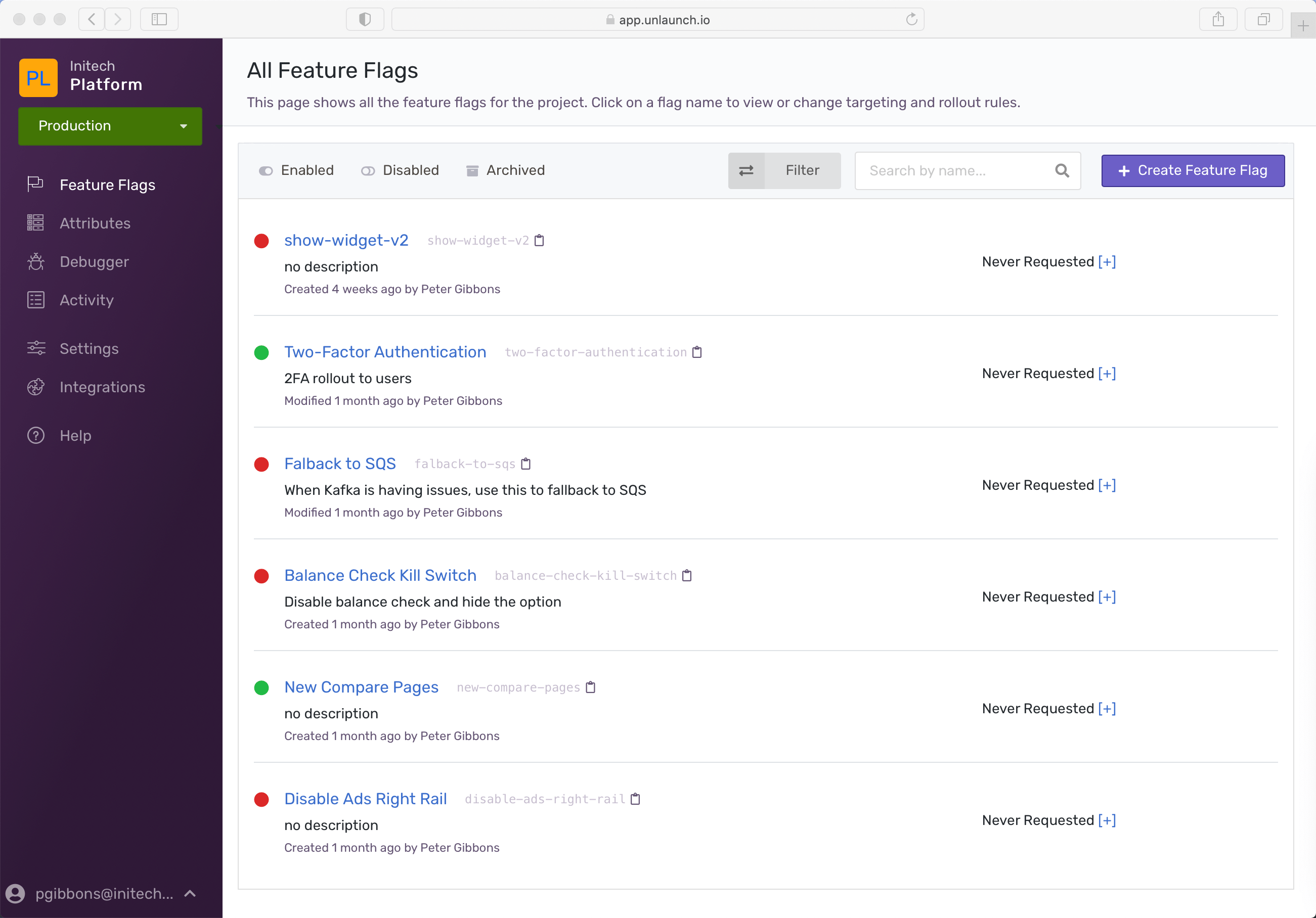Show Archived feature flags
Viewport: 1316px width, 918px height.
coord(505,170)
